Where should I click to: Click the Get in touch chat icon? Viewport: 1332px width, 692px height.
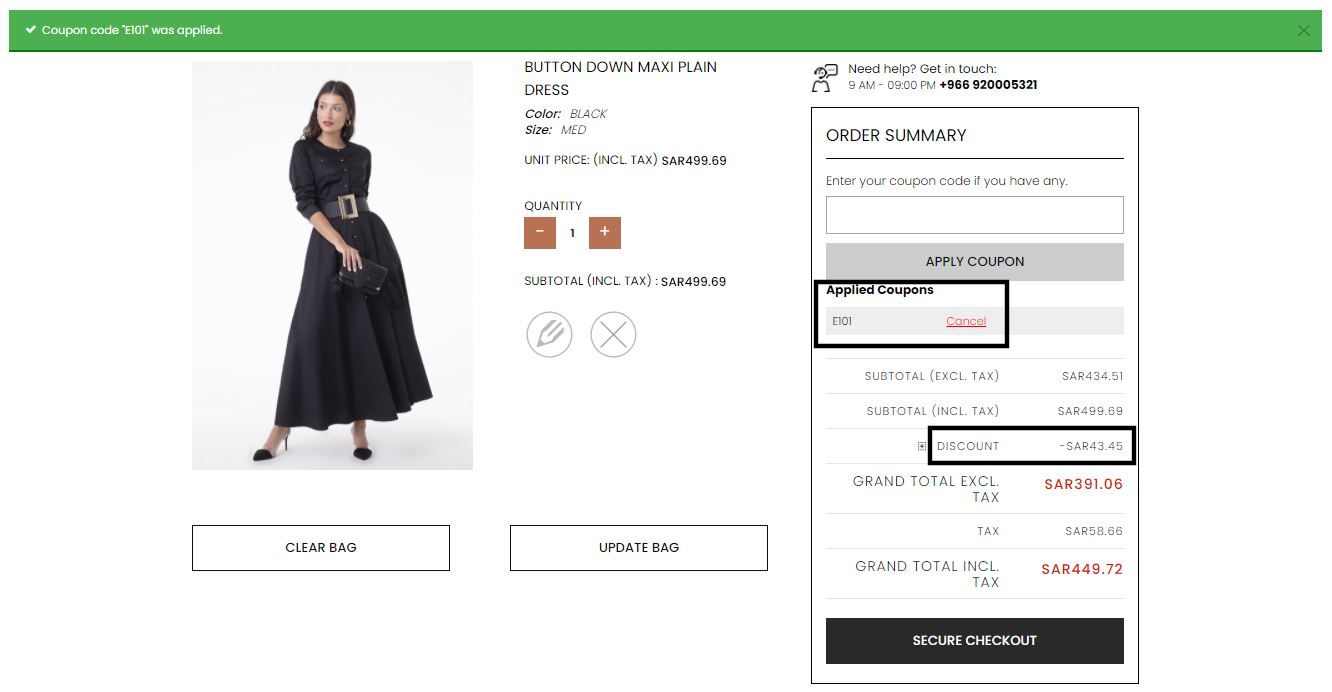coord(823,77)
